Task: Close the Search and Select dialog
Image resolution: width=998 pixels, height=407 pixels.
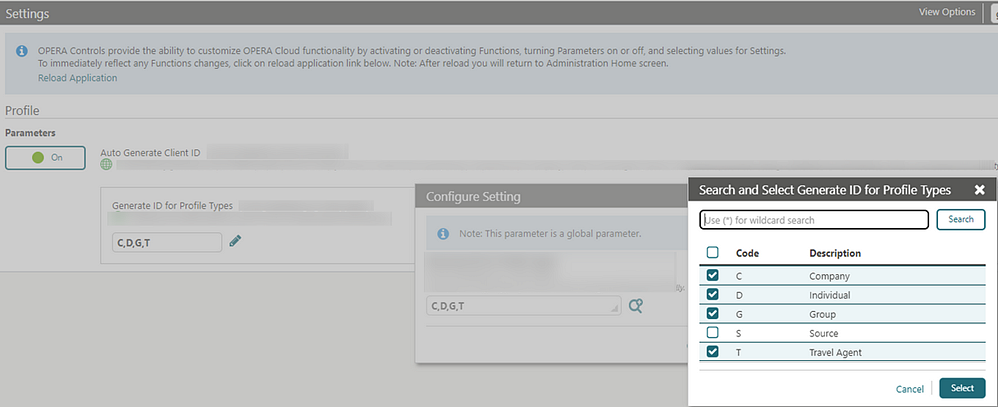Action: pos(980,190)
